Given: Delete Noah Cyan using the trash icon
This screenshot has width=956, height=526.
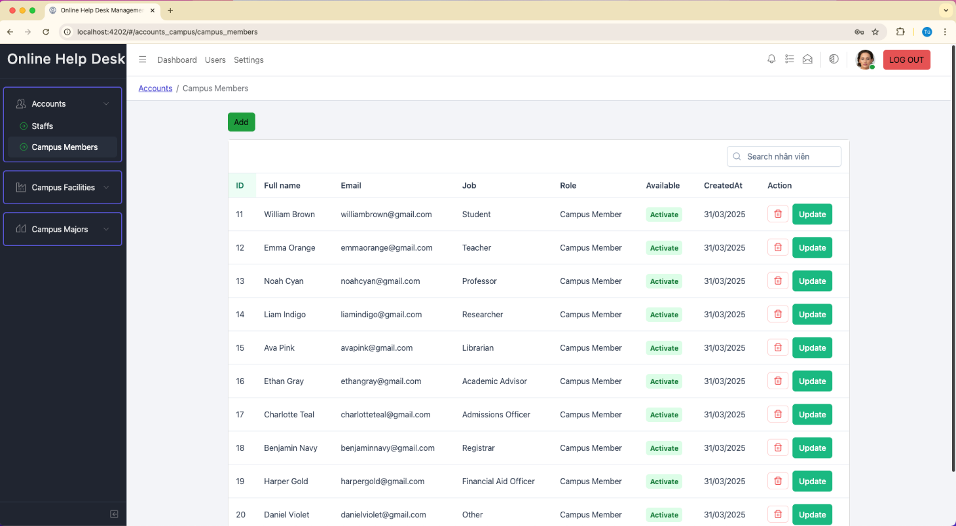Looking at the screenshot, I should point(777,281).
